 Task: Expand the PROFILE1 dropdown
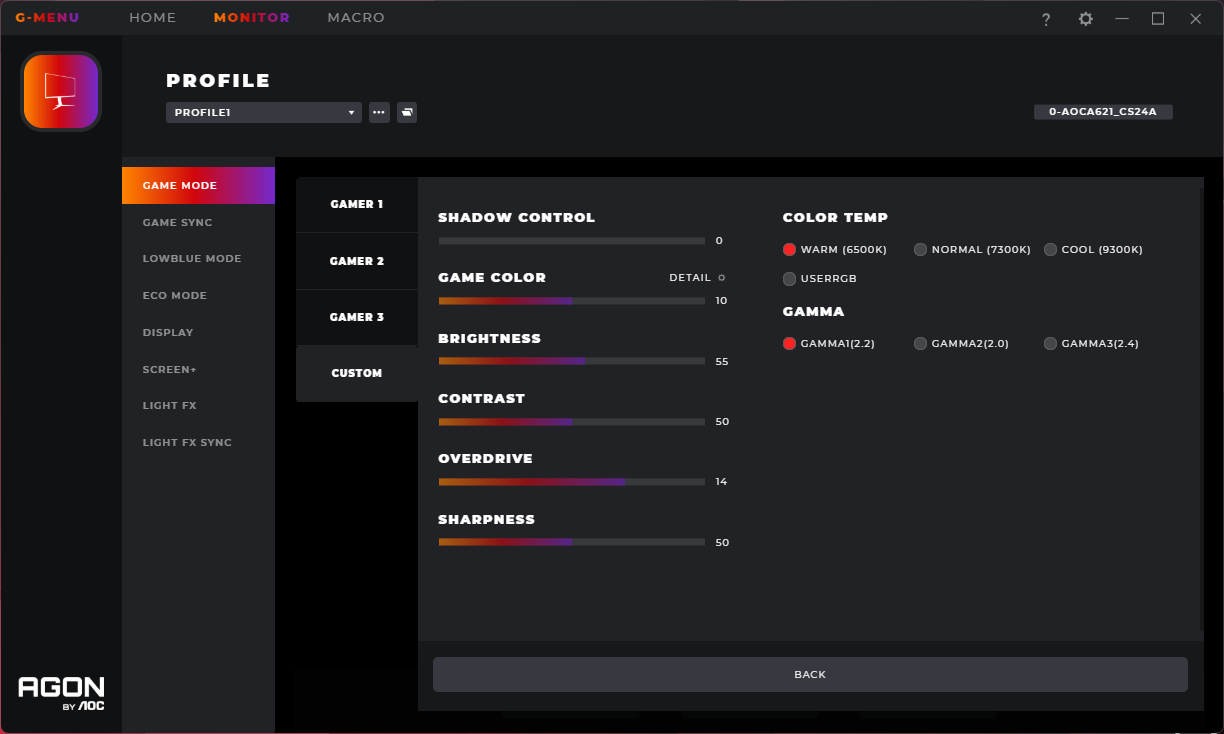(263, 113)
